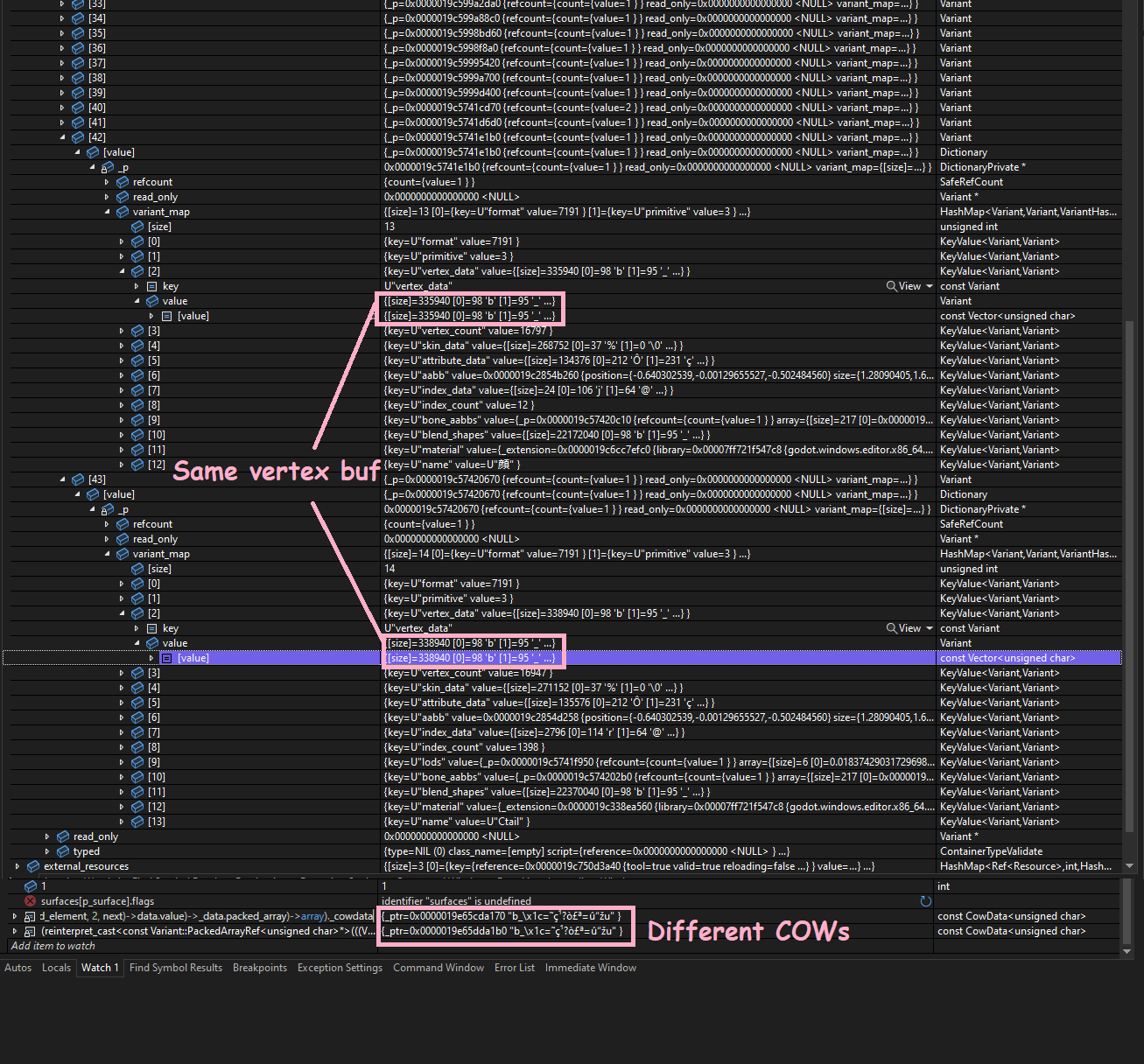Expand the skin_data key entry

(122, 345)
